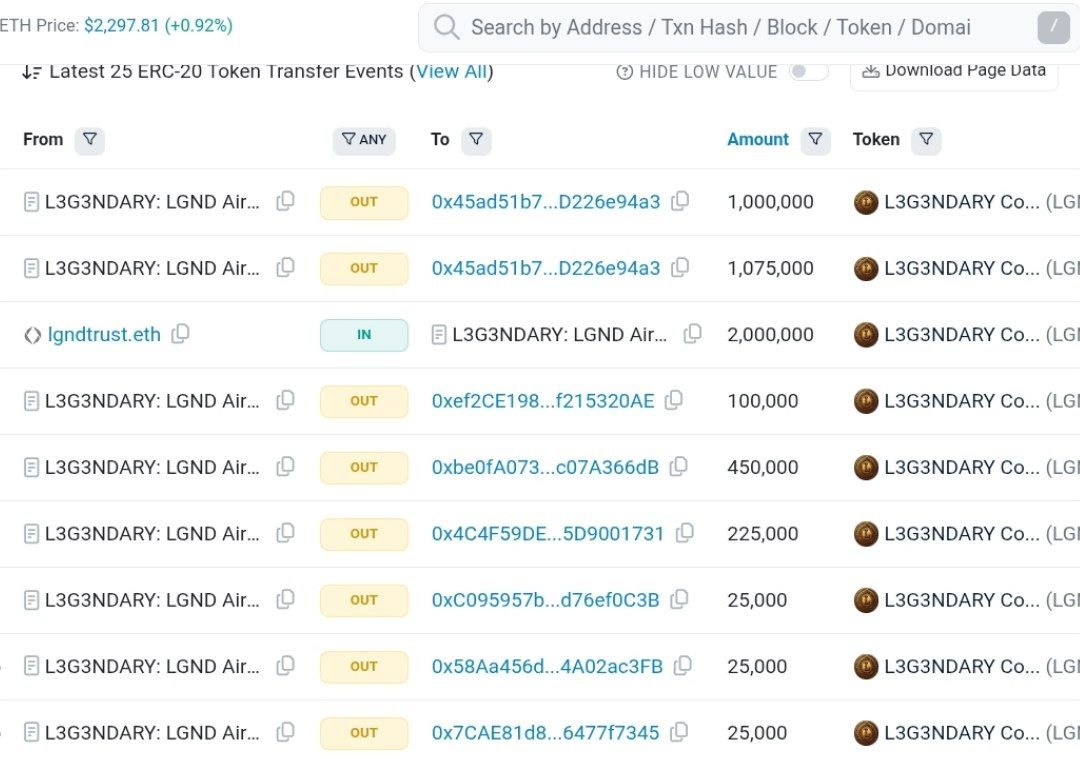Open 0x45ad51b7 address in 1,000,000 row
The image size is (1080, 759).
(x=546, y=202)
